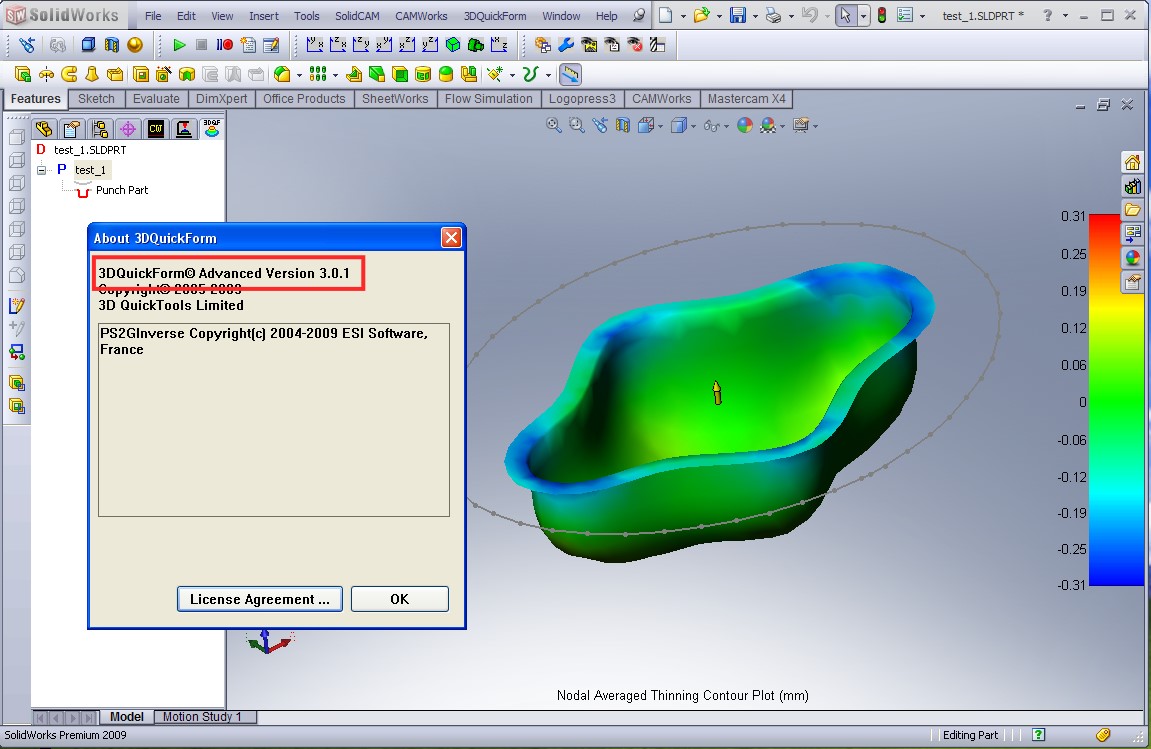Click the gold sphere icon in top toolbar
Image resolution: width=1151 pixels, height=749 pixels.
coord(135,45)
